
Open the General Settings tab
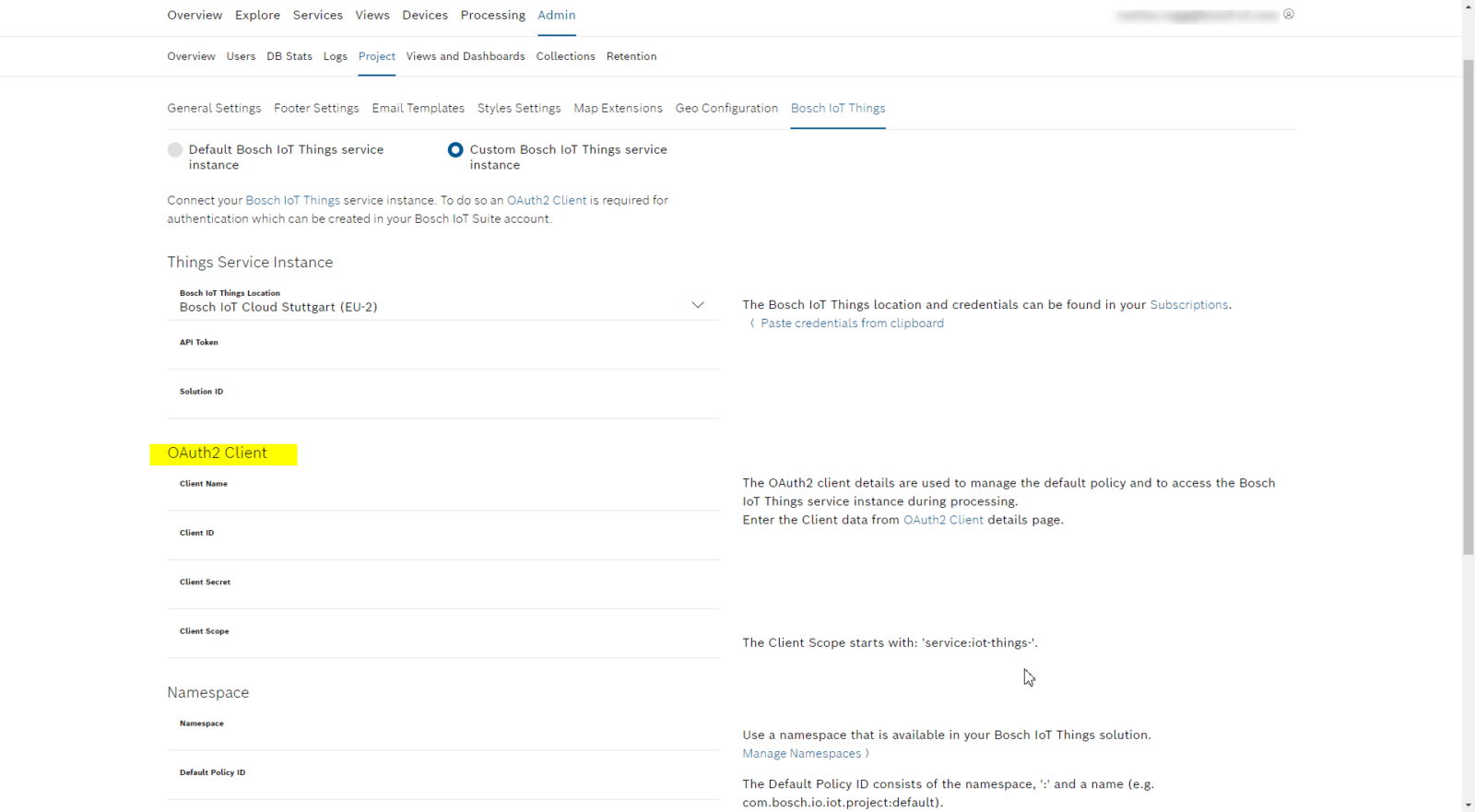[x=214, y=109]
